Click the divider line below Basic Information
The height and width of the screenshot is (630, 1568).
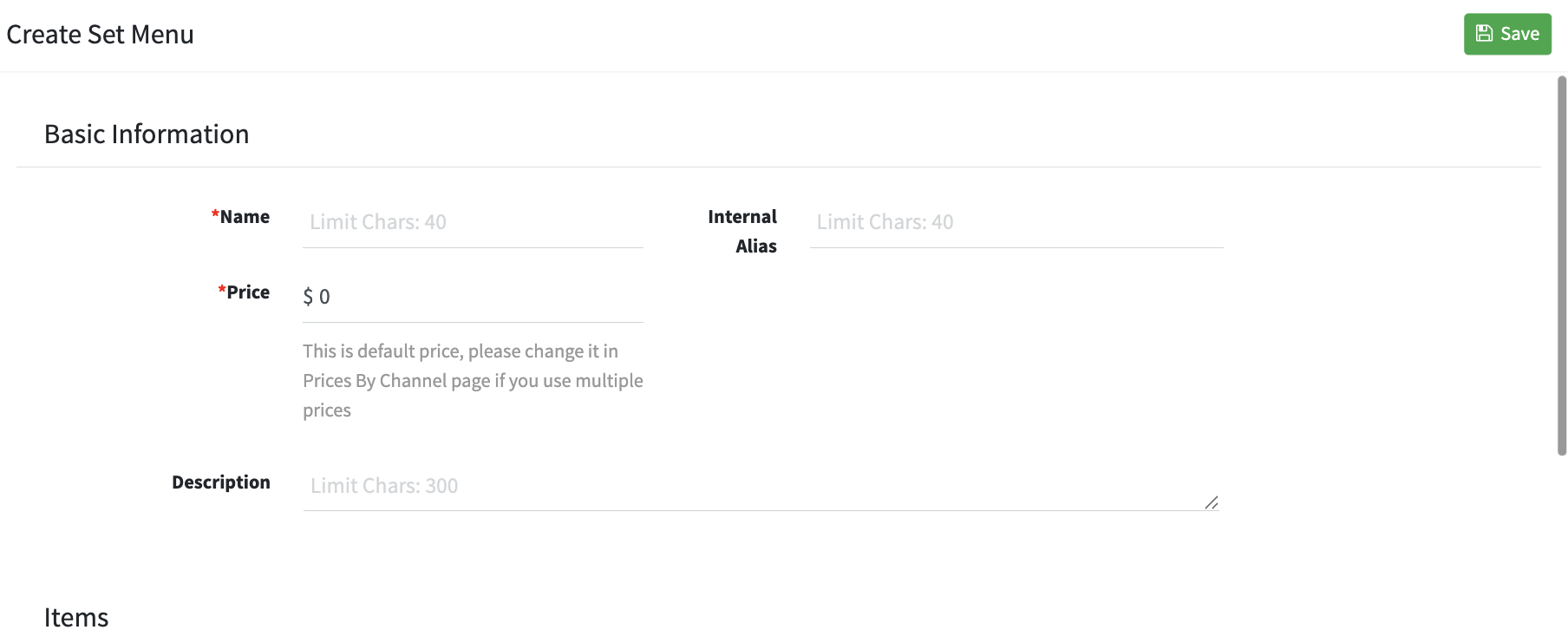tap(779, 167)
